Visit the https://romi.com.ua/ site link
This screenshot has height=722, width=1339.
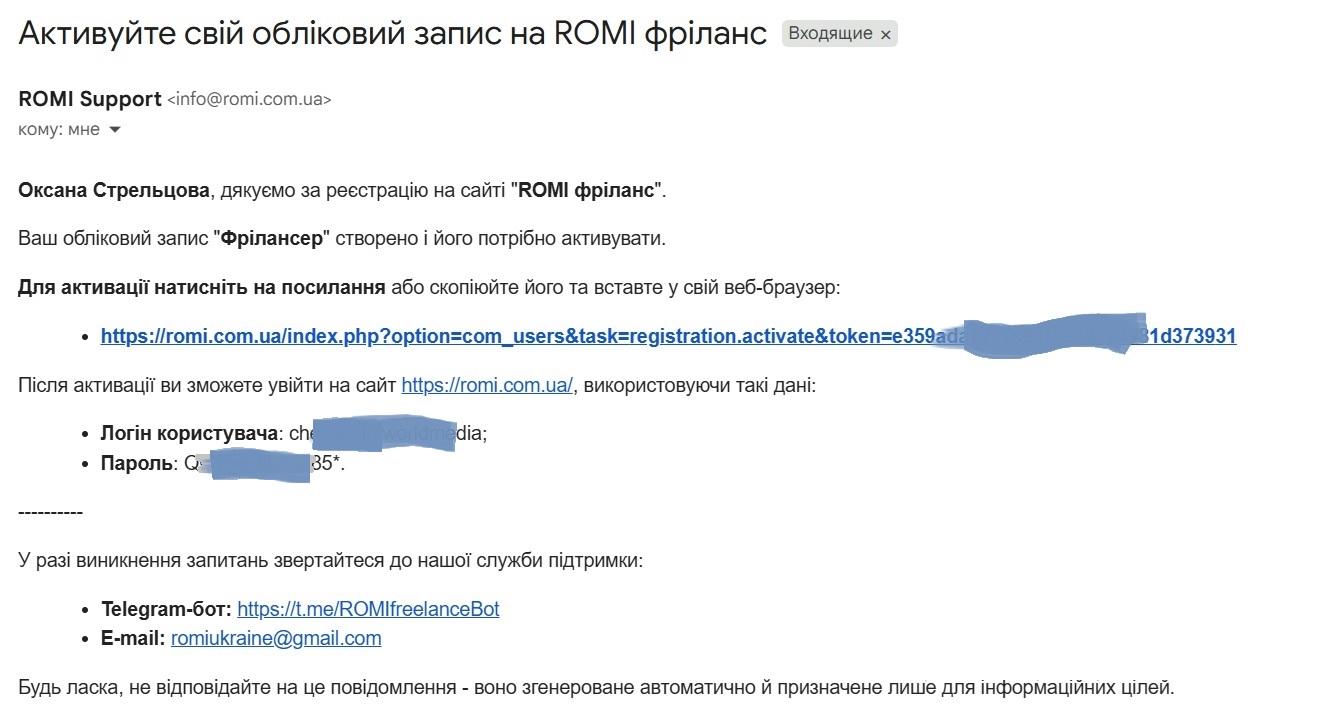tap(487, 385)
